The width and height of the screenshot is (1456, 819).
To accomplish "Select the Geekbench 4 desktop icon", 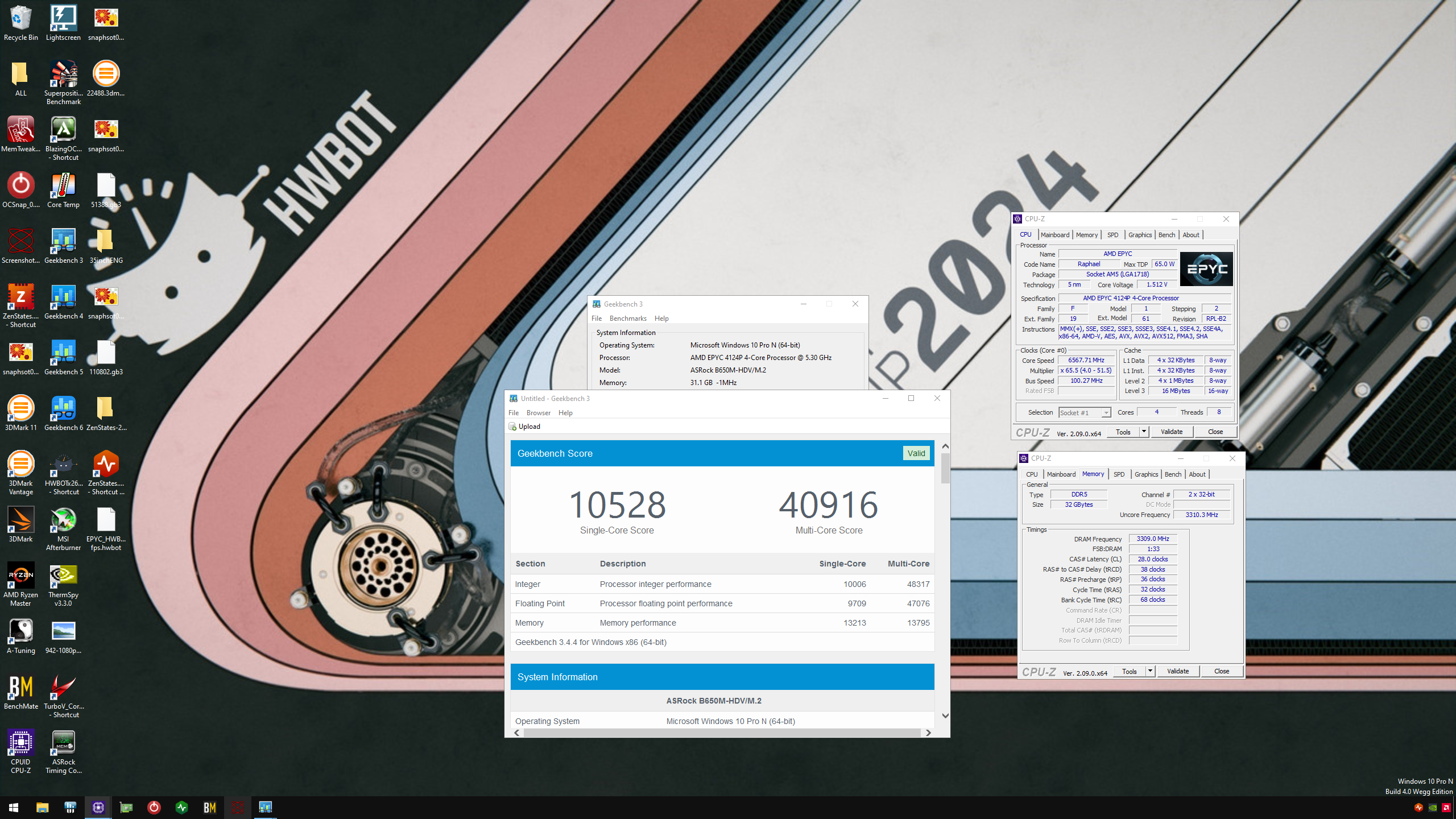I will point(63,302).
